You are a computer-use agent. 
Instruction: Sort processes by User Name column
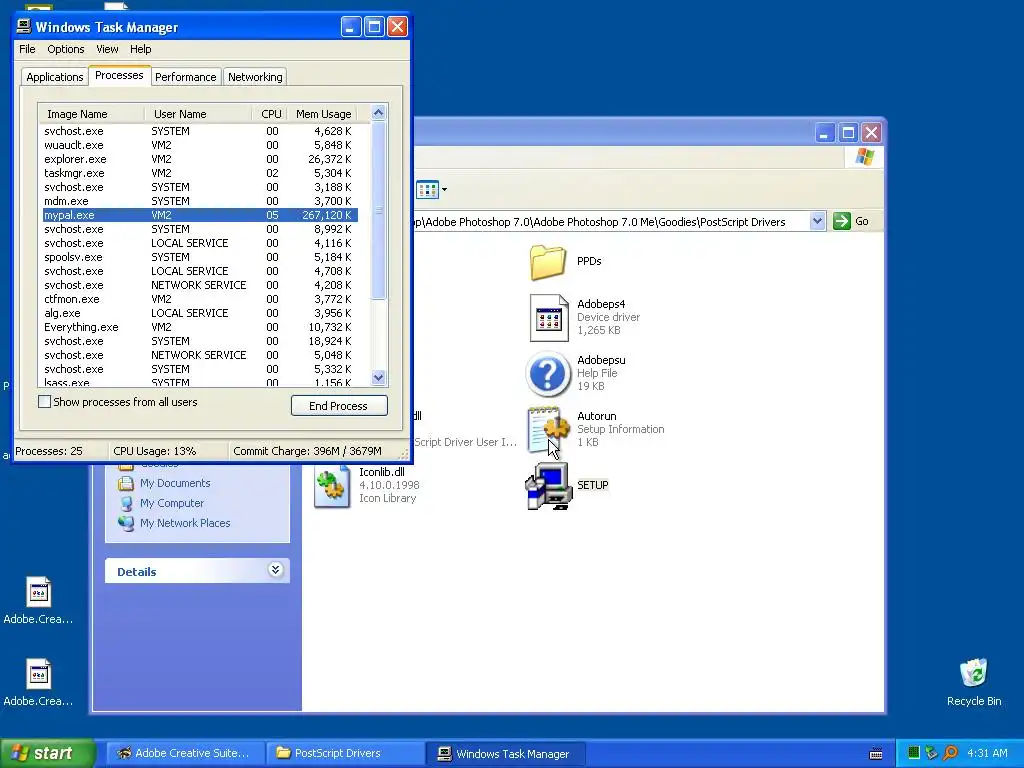click(x=198, y=114)
